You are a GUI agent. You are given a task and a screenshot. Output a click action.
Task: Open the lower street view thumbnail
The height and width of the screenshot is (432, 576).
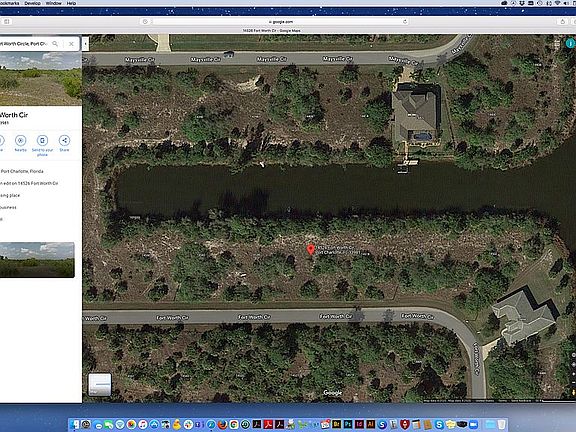coord(37,260)
